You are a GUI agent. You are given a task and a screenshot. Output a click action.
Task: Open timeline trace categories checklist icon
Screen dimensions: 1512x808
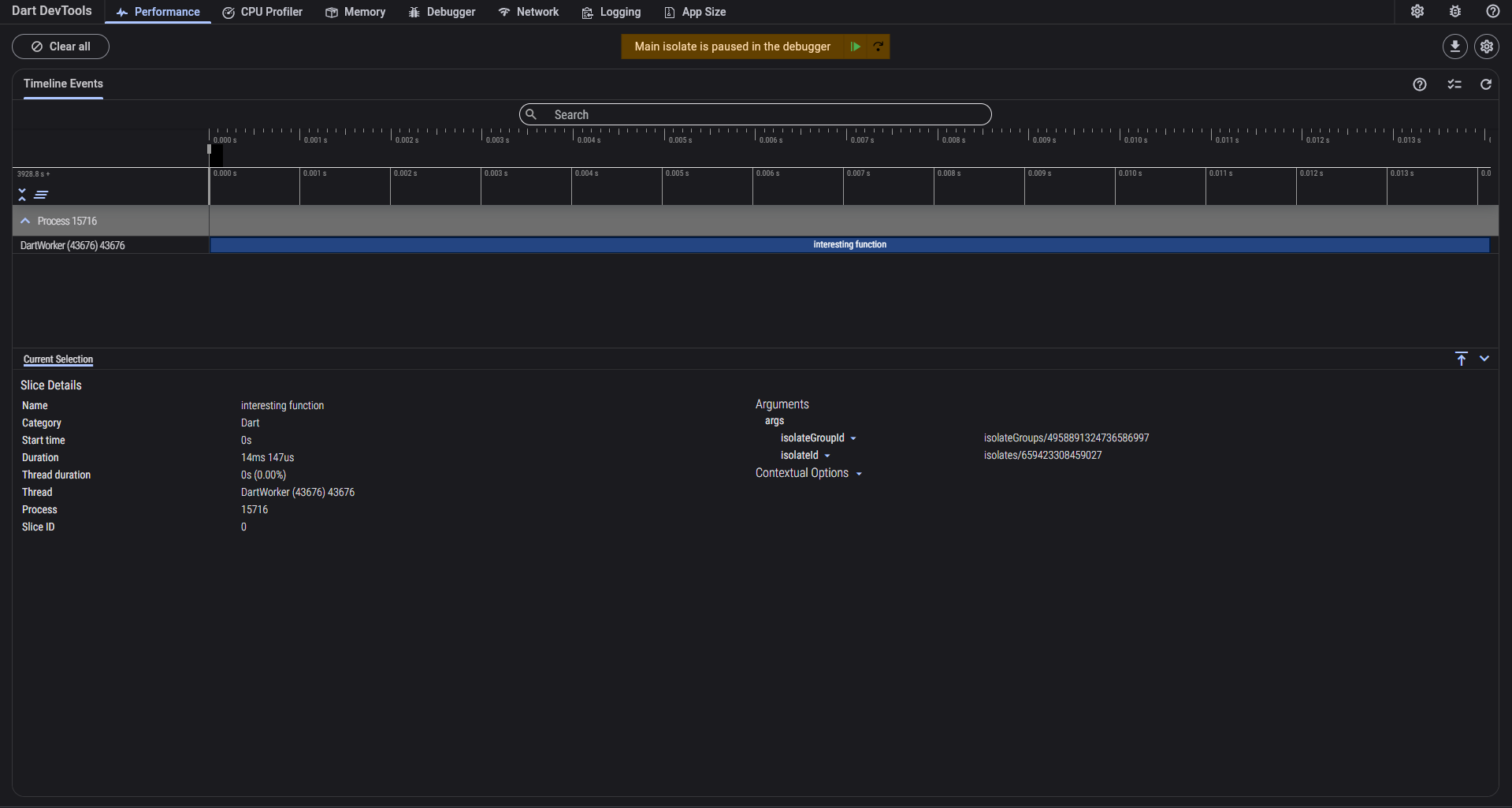click(1454, 84)
